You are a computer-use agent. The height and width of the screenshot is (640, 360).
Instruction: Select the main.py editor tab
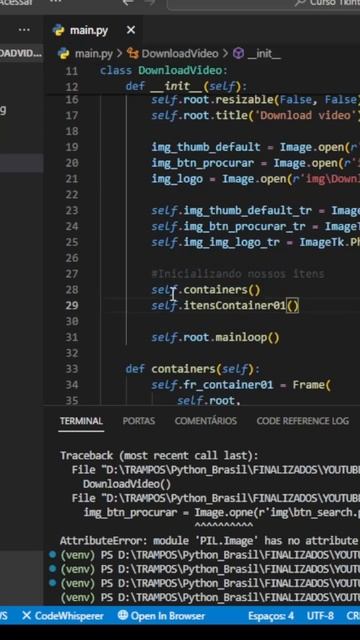click(x=93, y=30)
